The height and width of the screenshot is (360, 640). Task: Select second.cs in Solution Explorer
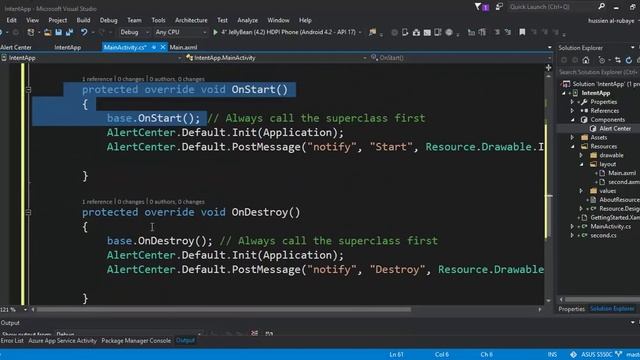coord(603,236)
